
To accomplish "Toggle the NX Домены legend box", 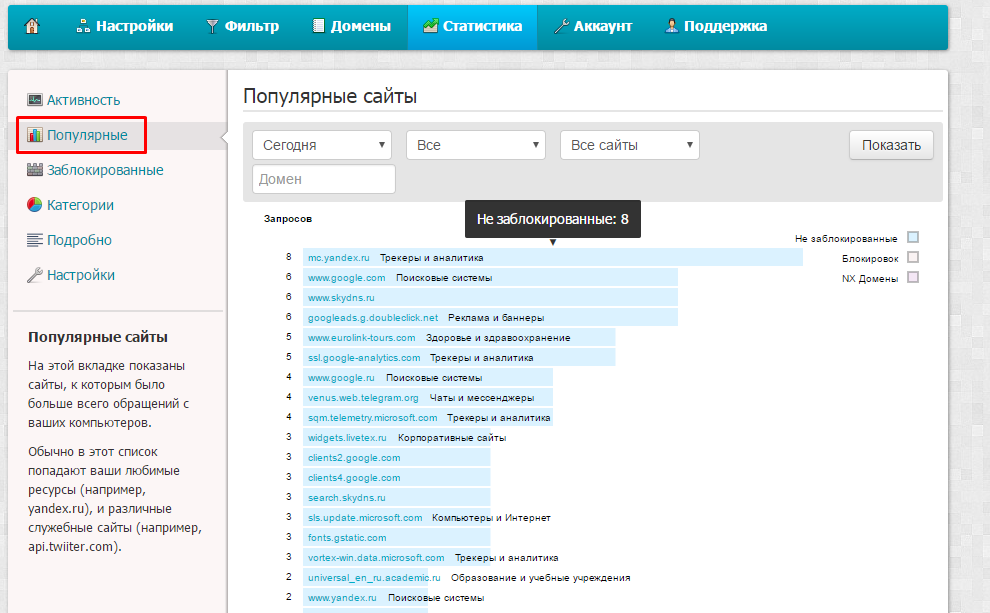I will coord(912,277).
